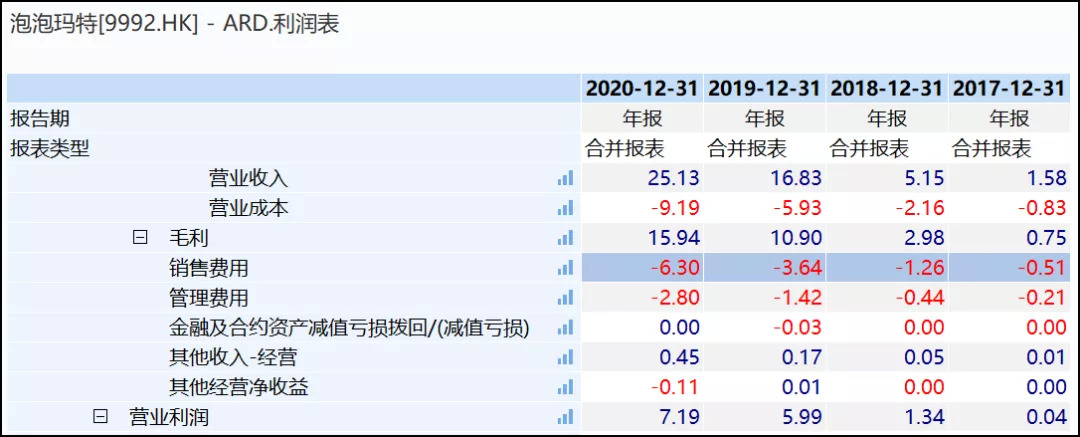Click chart icon for 其他经营净收益 row

tap(566, 388)
